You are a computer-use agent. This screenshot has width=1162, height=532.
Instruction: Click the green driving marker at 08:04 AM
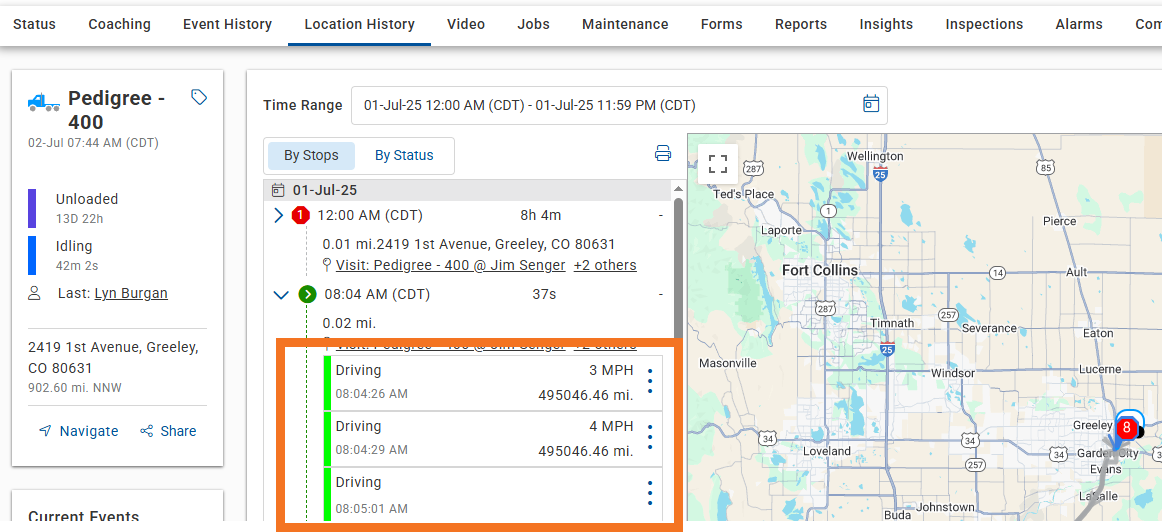point(307,294)
